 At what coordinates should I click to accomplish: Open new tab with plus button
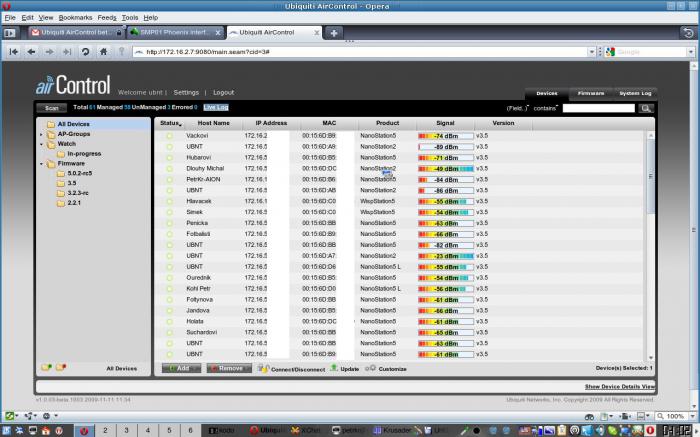[x=333, y=33]
